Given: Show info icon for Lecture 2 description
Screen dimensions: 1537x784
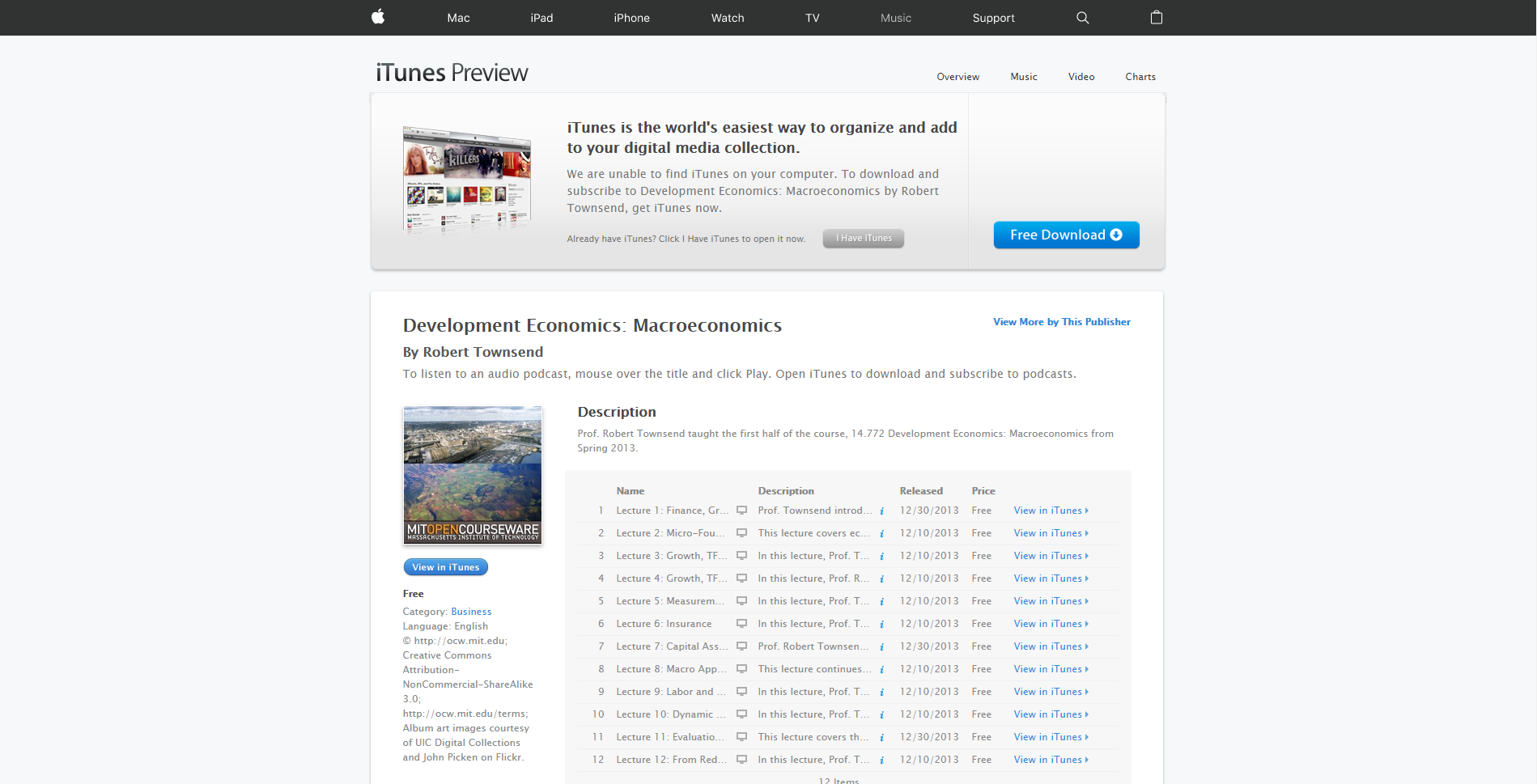Looking at the screenshot, I should click(x=881, y=534).
